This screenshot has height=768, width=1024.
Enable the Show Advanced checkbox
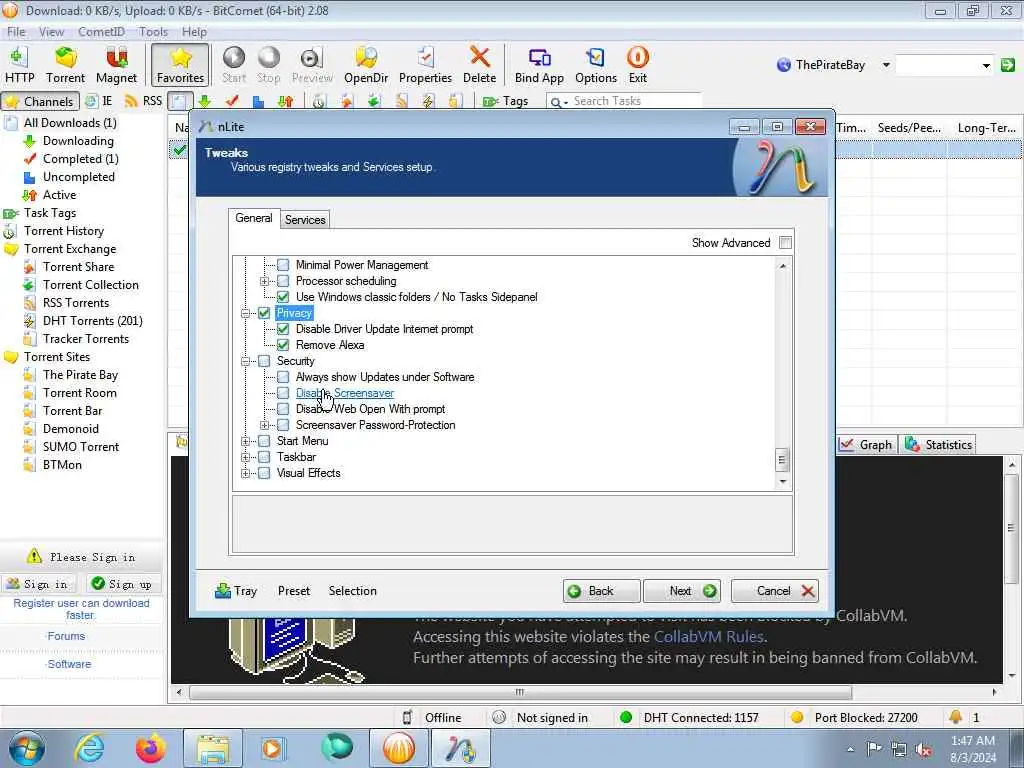click(786, 243)
